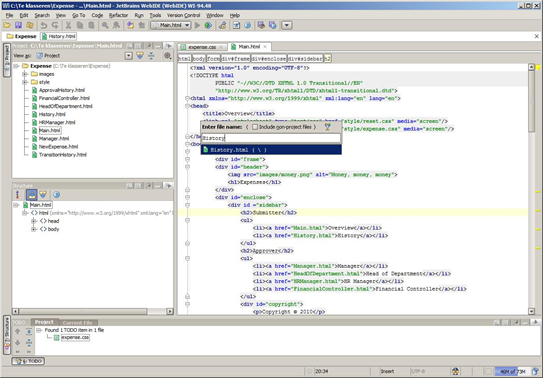543x378 pixels.
Task: Click the Save all disk icon
Action: tap(18, 25)
